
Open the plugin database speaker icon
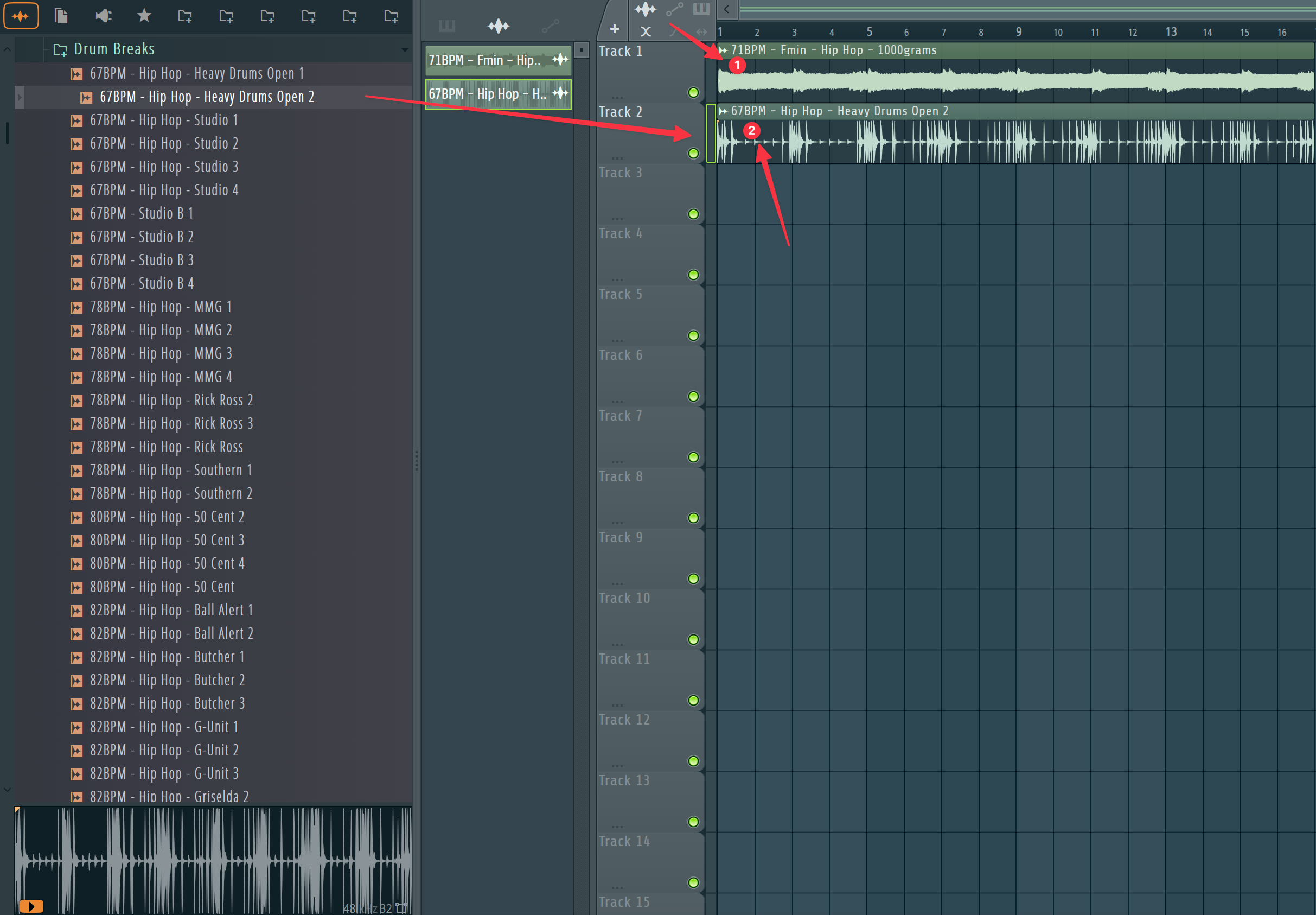pos(103,16)
